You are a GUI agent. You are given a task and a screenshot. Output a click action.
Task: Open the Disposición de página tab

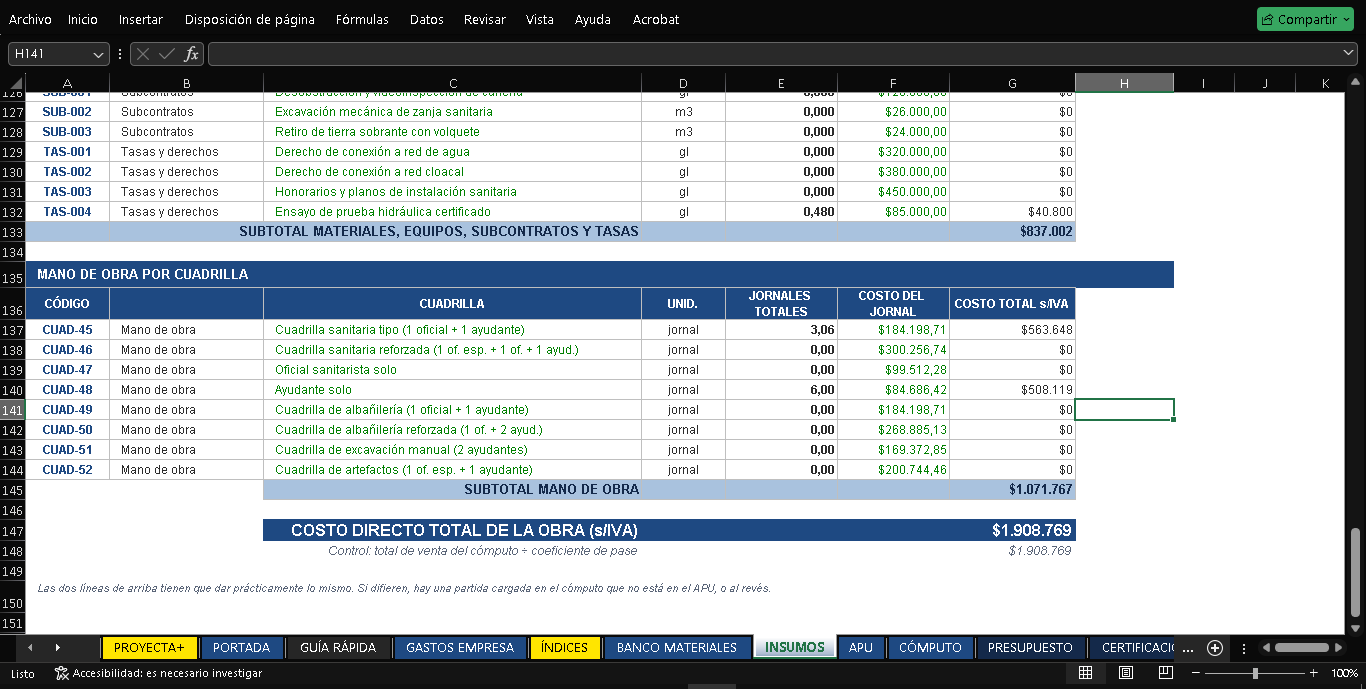250,19
